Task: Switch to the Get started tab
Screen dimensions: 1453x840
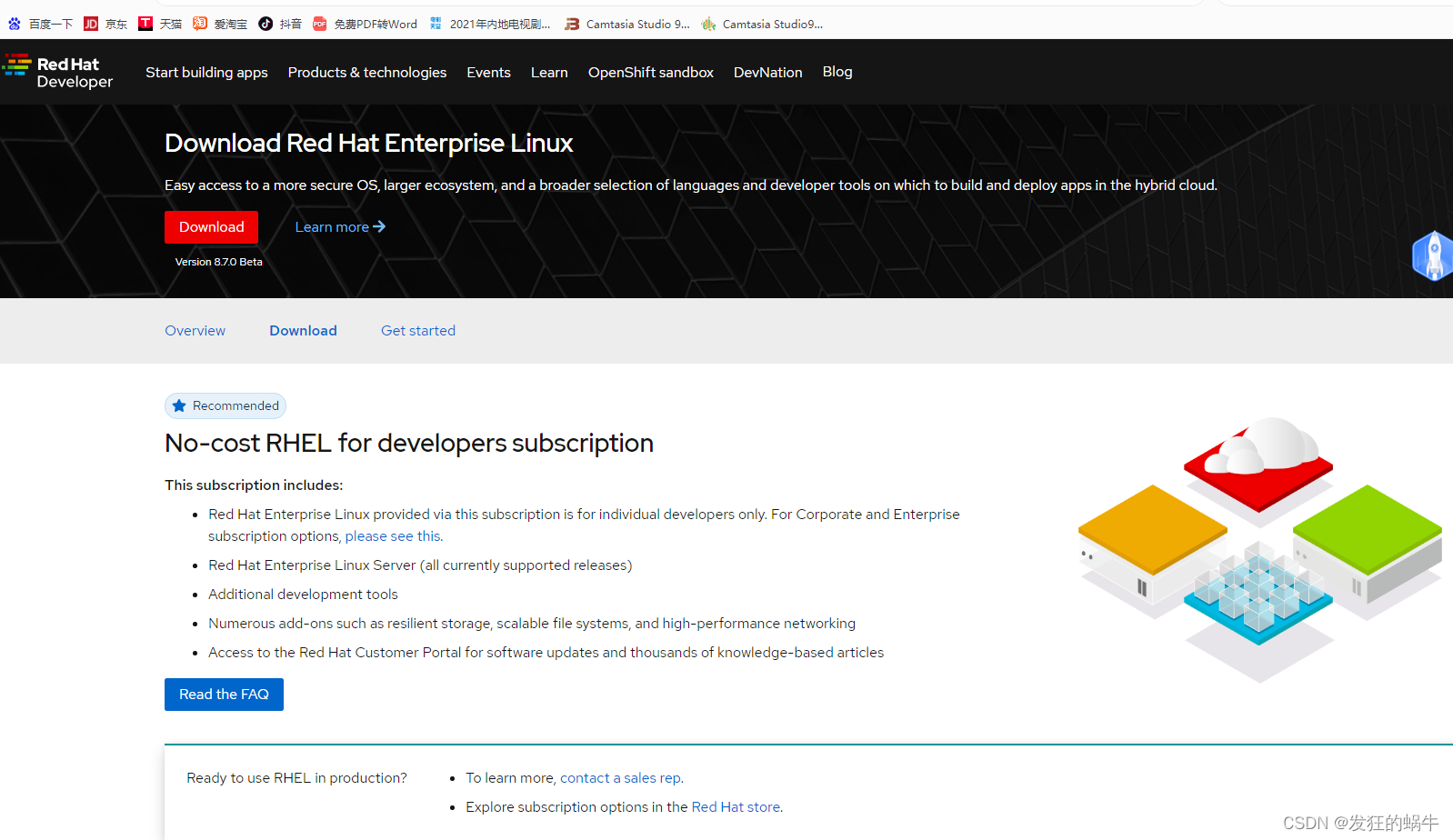Action: 418,331
